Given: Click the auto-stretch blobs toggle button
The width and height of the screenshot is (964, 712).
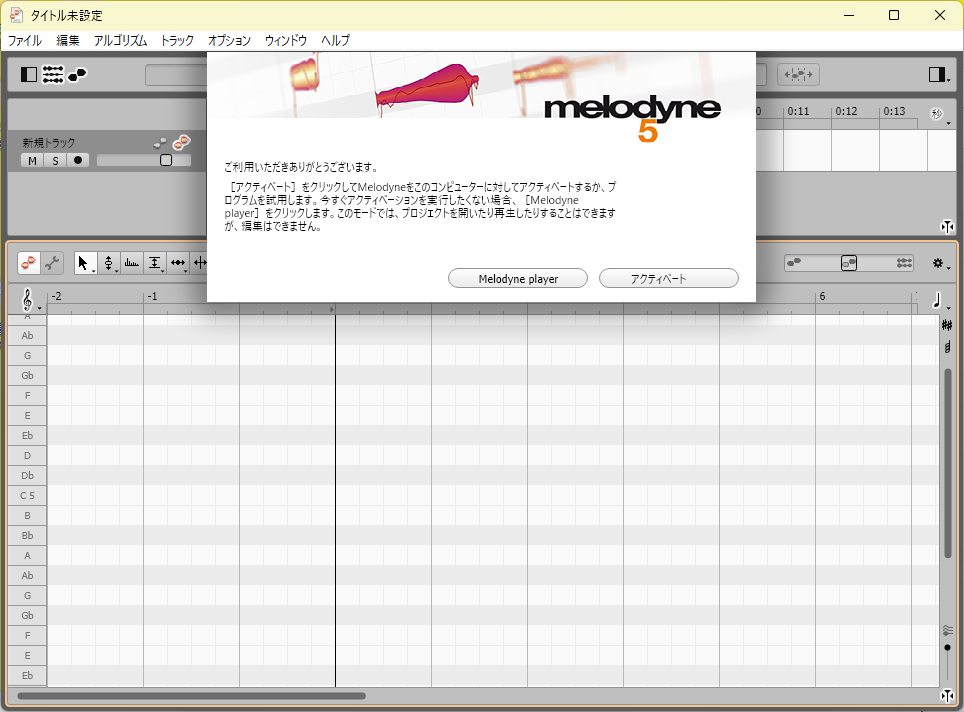Looking at the screenshot, I should pos(798,75).
